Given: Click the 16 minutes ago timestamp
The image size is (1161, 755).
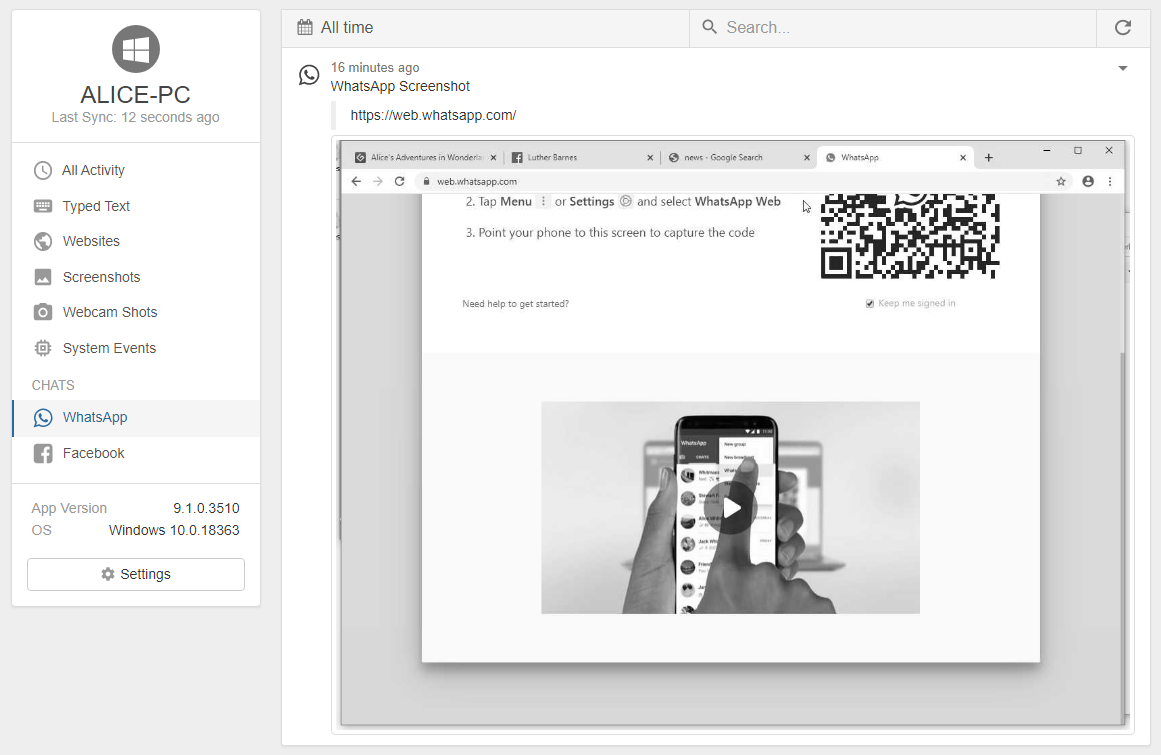Looking at the screenshot, I should point(375,67).
